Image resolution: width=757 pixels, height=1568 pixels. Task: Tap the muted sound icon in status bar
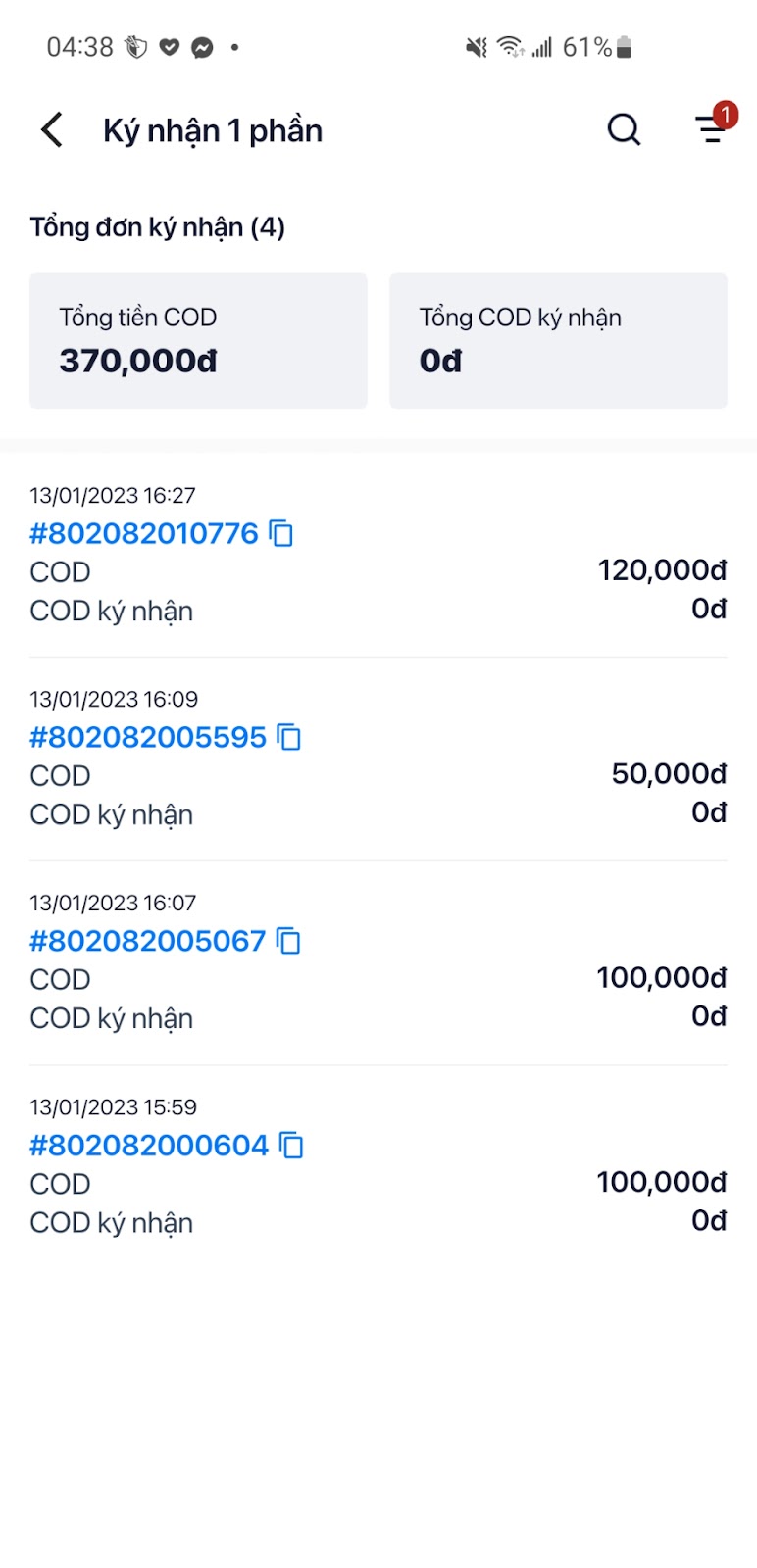coord(477,47)
